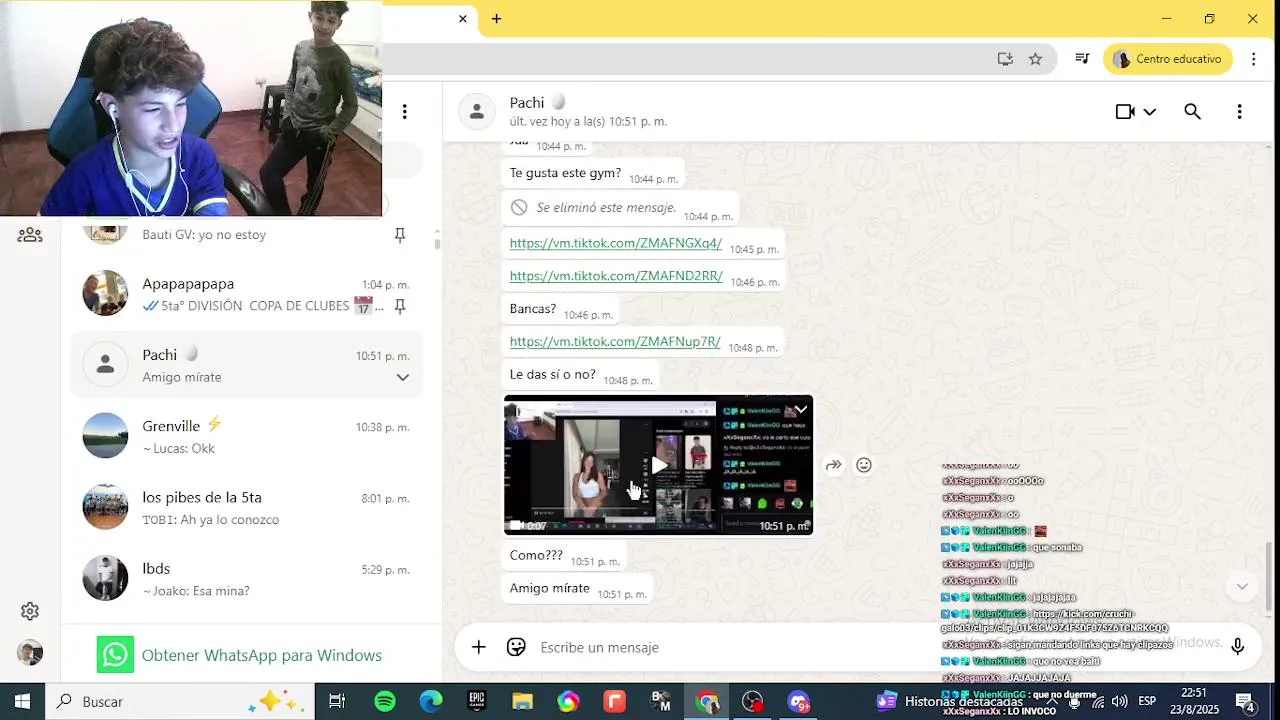This screenshot has height=720, width=1280.
Task: Open Microsoft Edge from the taskbar
Action: click(x=431, y=702)
